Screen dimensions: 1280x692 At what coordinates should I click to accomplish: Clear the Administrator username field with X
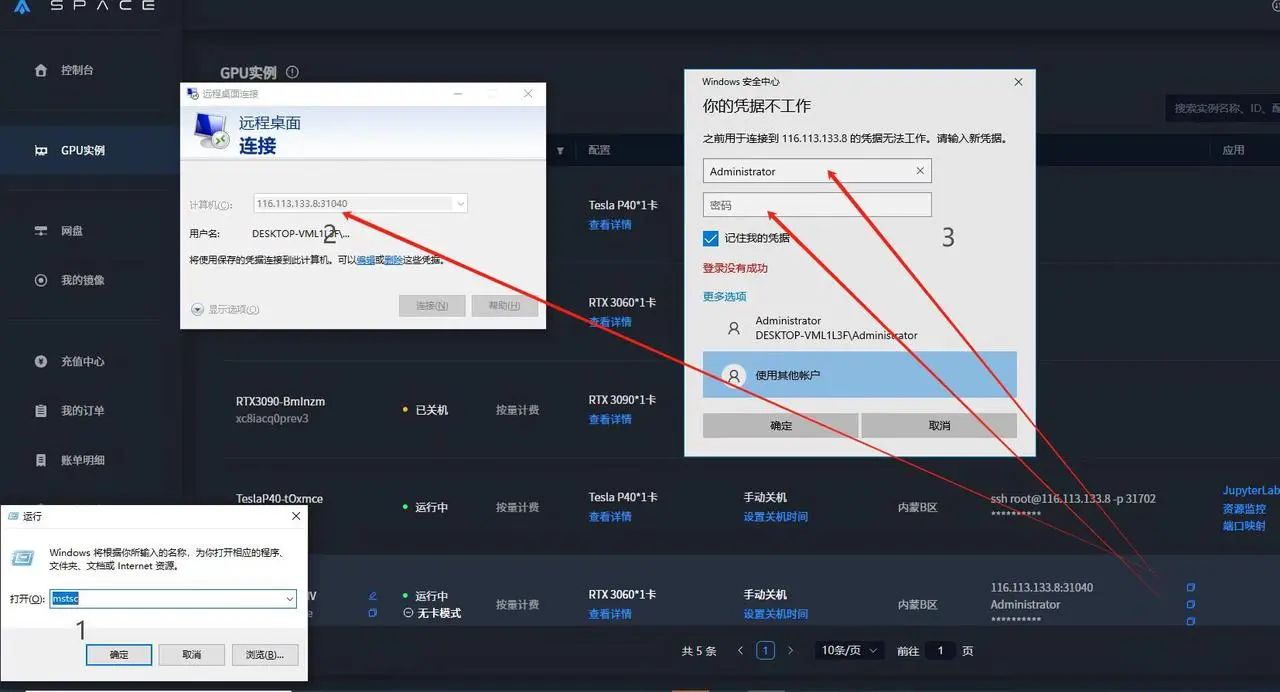pos(920,171)
